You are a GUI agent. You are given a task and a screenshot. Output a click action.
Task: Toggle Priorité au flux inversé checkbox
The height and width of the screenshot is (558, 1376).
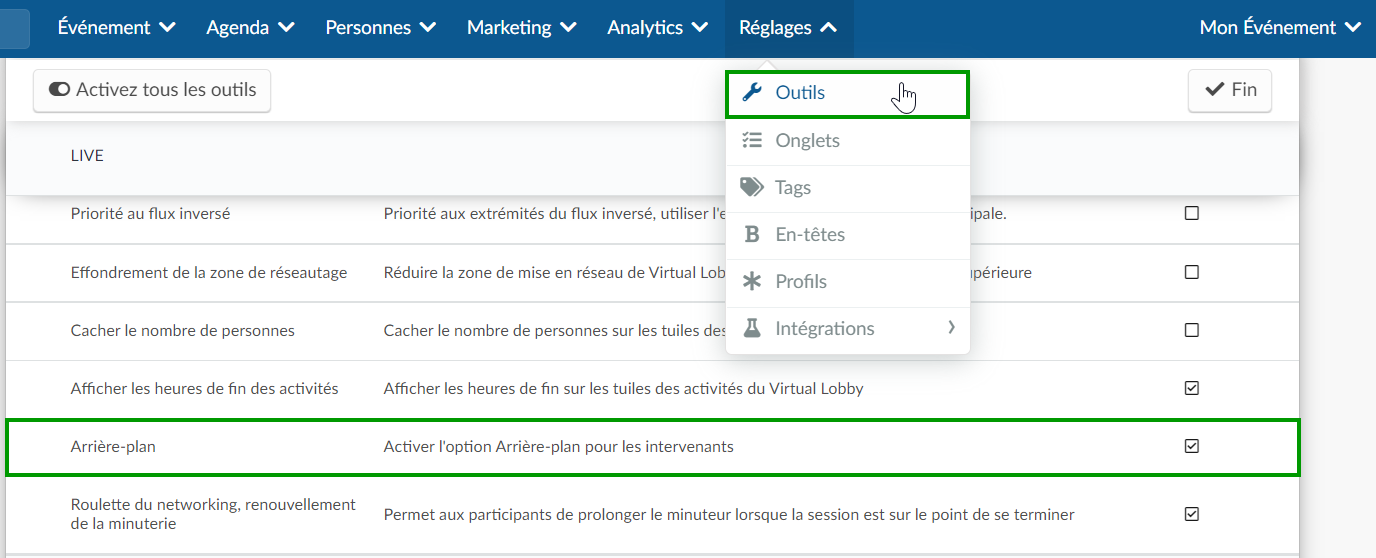(x=1191, y=213)
